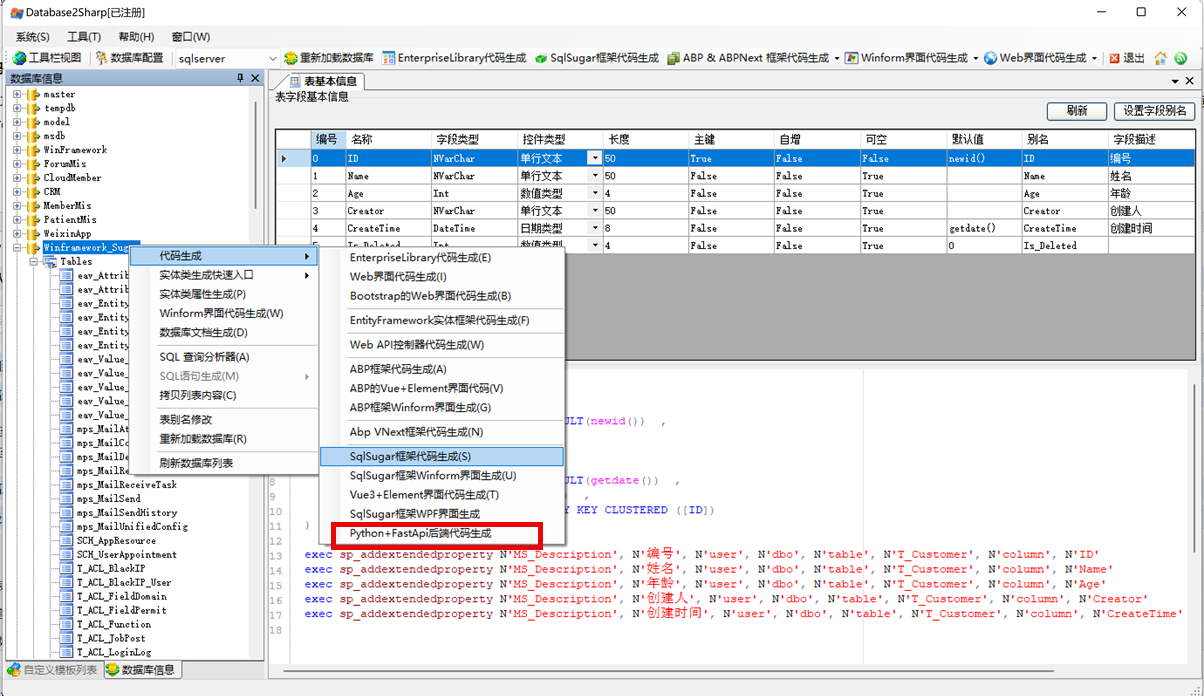
Task: Click the home icon in the toolbar
Action: 1161,58
